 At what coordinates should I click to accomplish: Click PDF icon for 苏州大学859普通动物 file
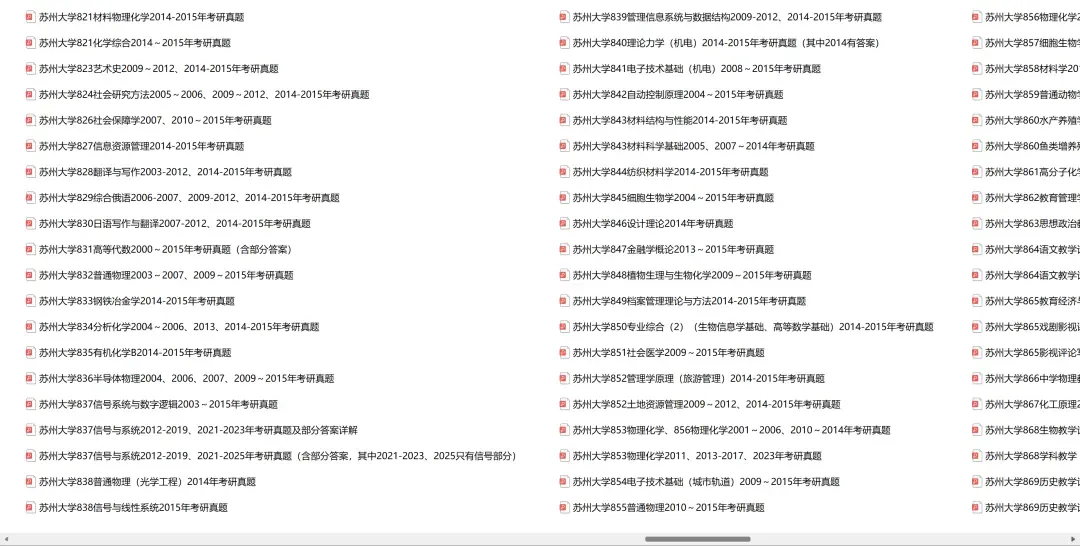[x=977, y=94]
